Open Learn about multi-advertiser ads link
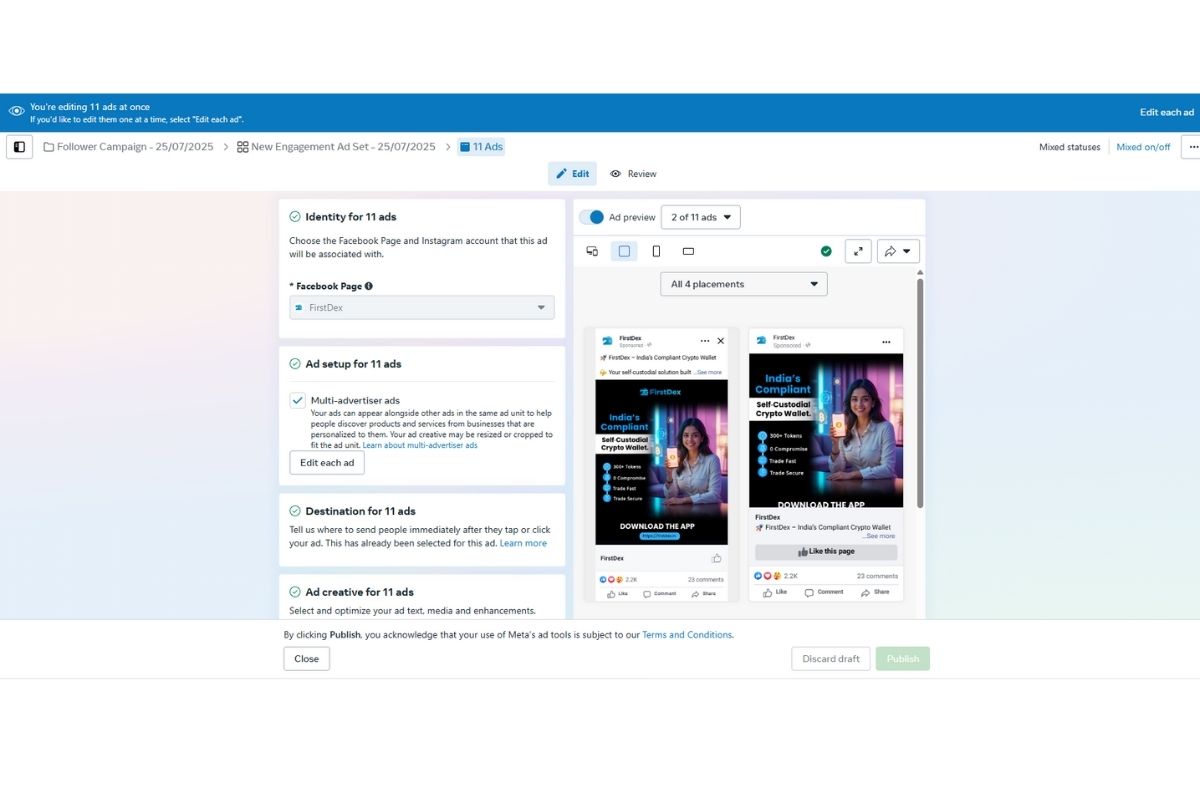 tap(420, 445)
